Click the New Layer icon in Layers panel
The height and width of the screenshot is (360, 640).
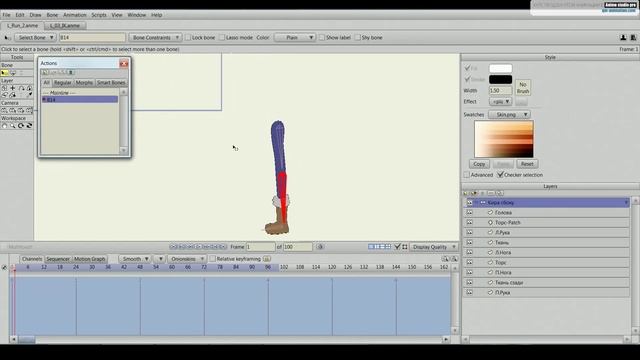coord(466,193)
